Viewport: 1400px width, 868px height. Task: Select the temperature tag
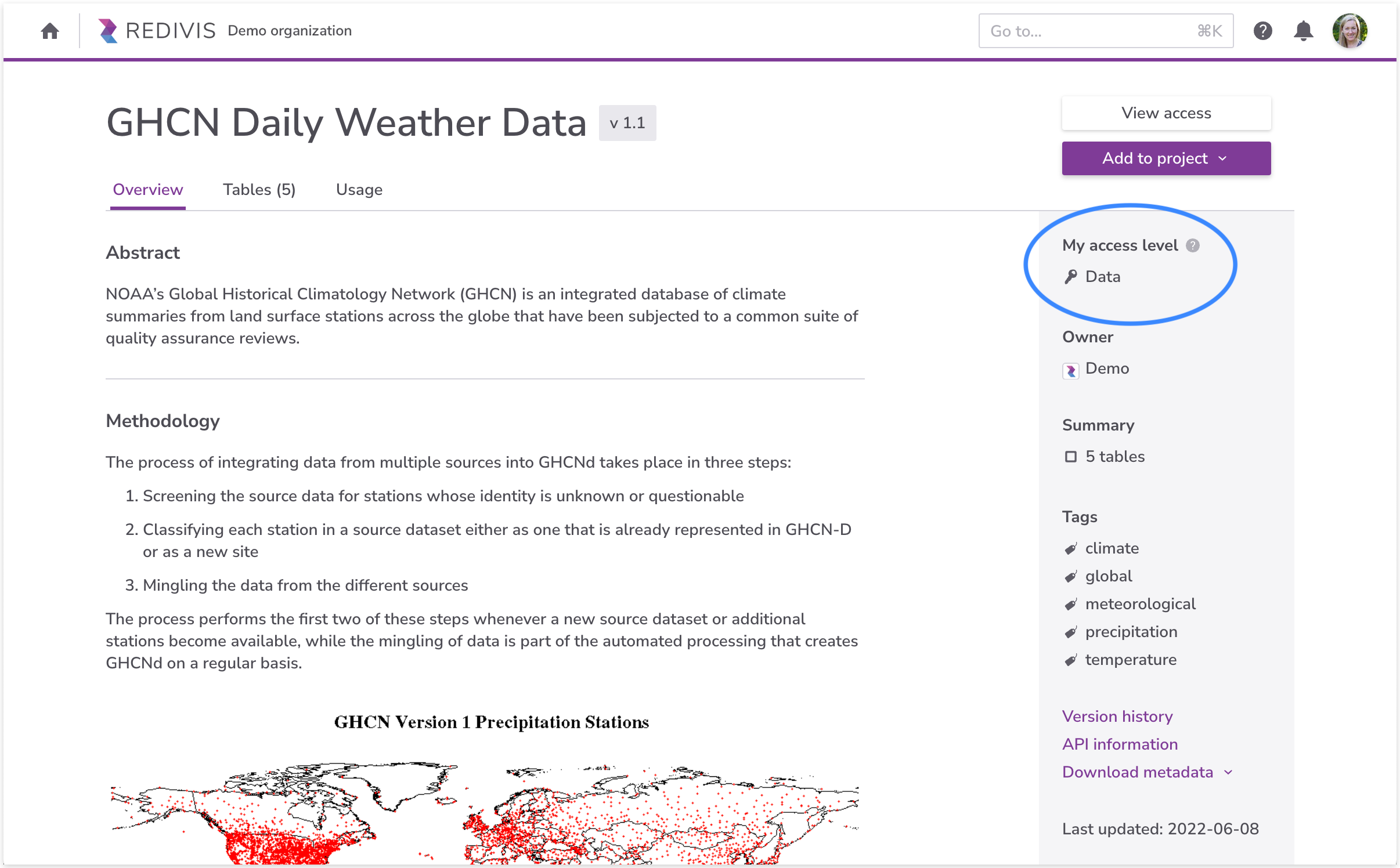click(x=1131, y=660)
